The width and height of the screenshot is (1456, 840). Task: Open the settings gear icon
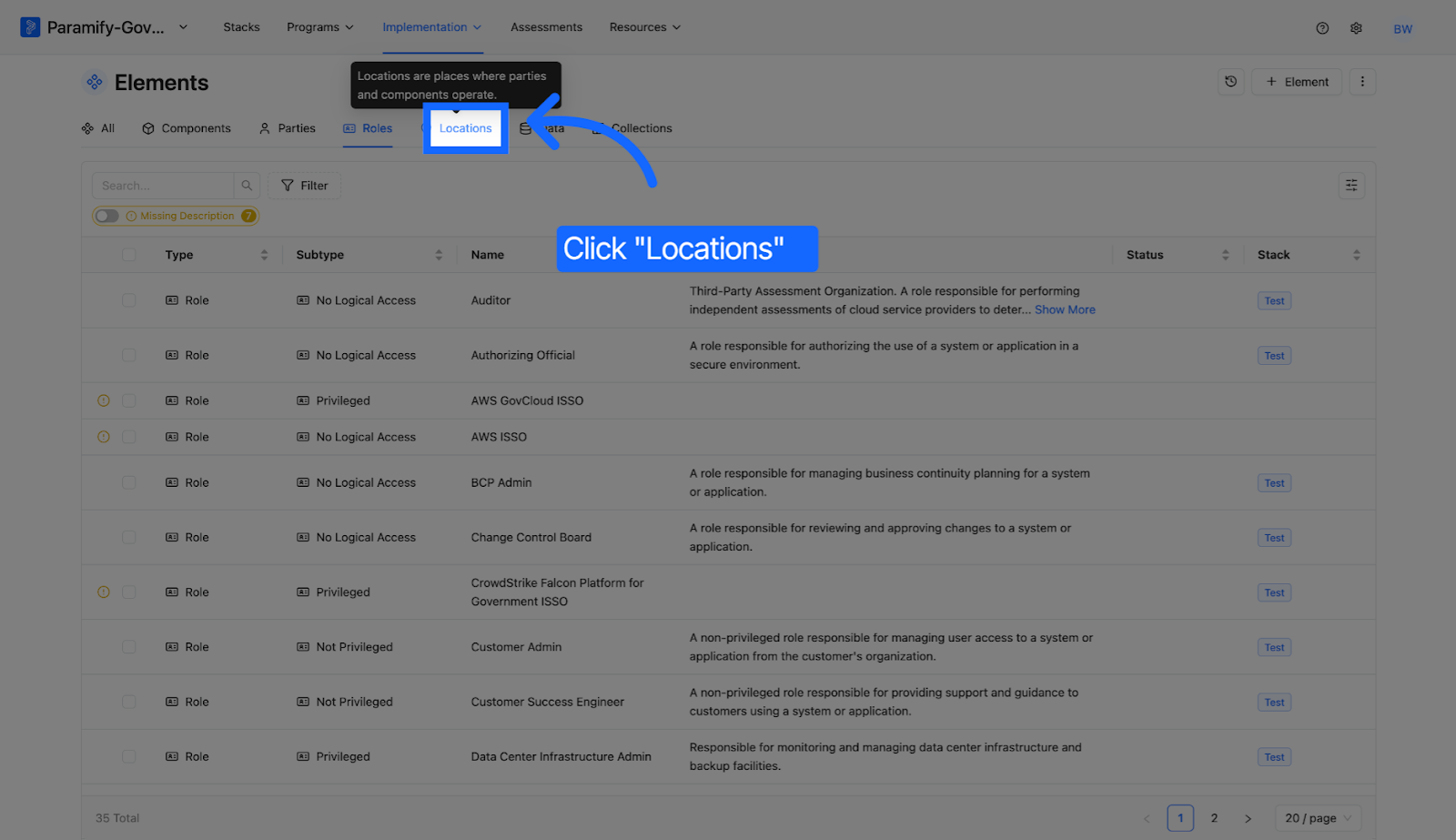pos(1356,28)
